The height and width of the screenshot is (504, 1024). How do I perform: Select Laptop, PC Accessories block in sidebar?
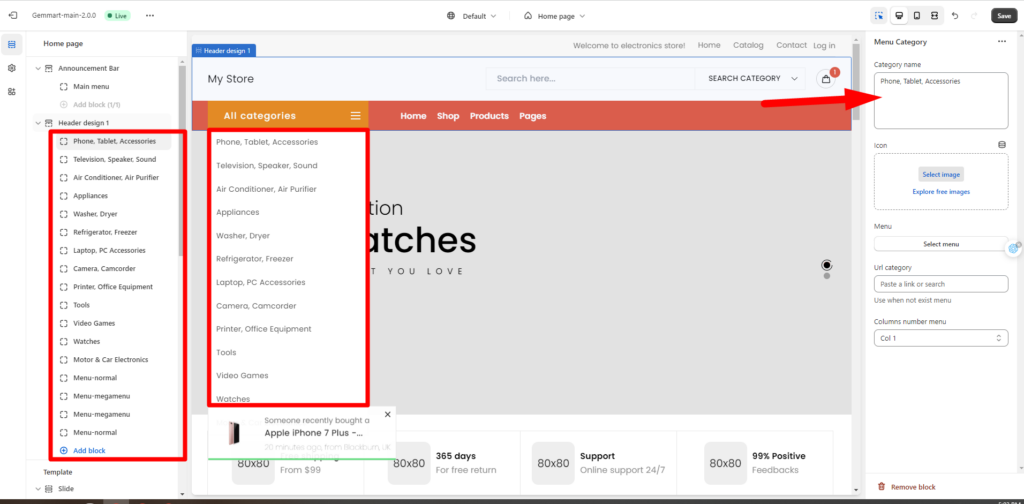click(109, 251)
